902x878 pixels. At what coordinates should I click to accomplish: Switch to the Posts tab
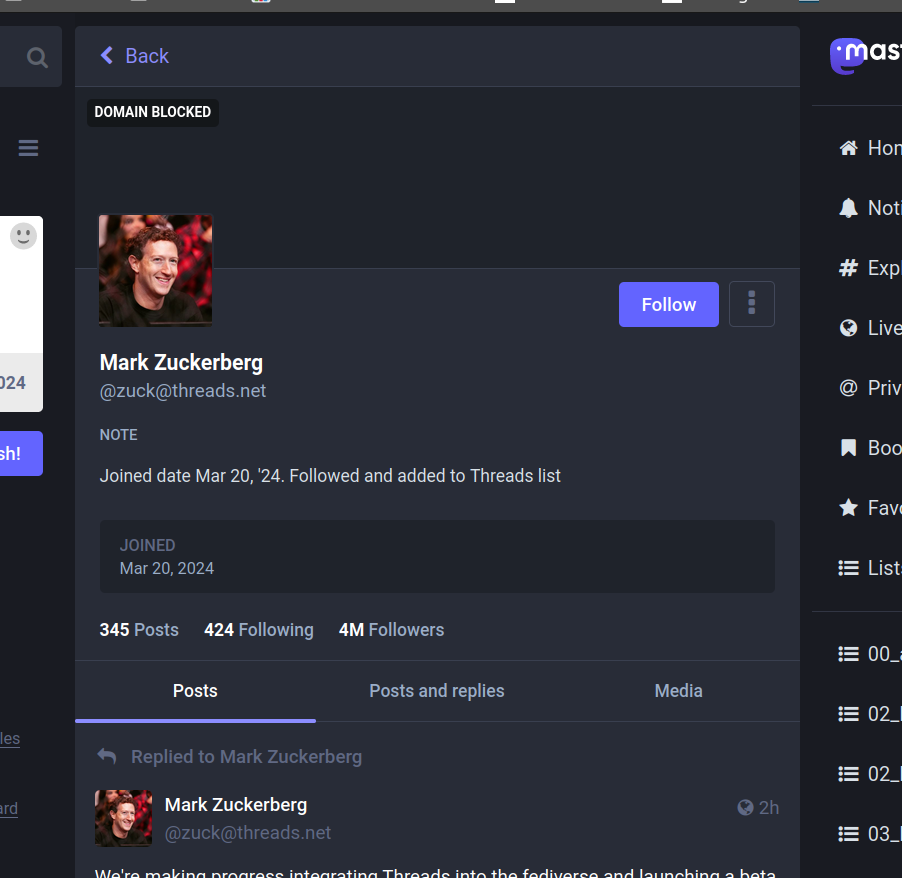click(195, 690)
